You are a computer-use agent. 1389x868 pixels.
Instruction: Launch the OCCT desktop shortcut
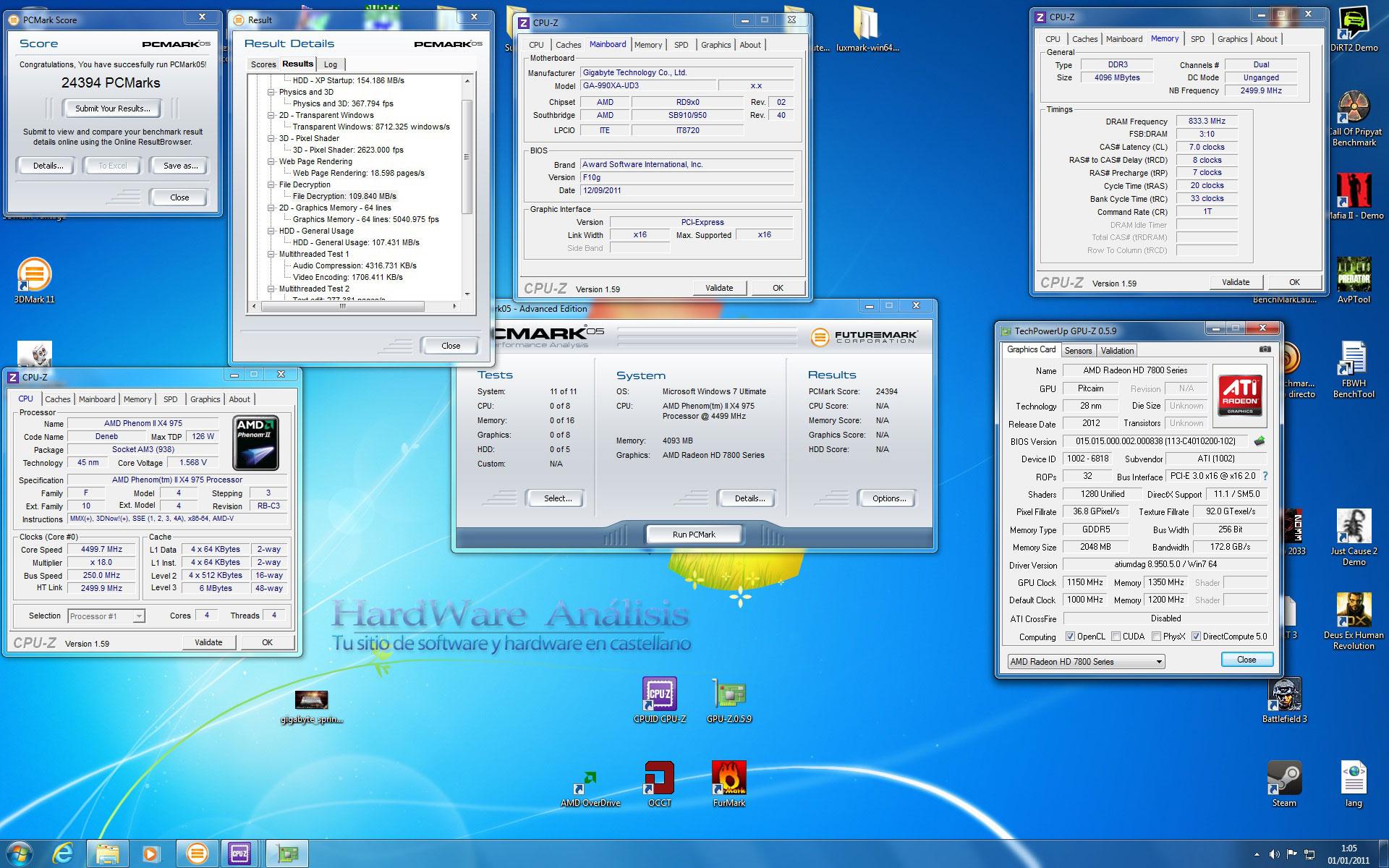(x=659, y=784)
